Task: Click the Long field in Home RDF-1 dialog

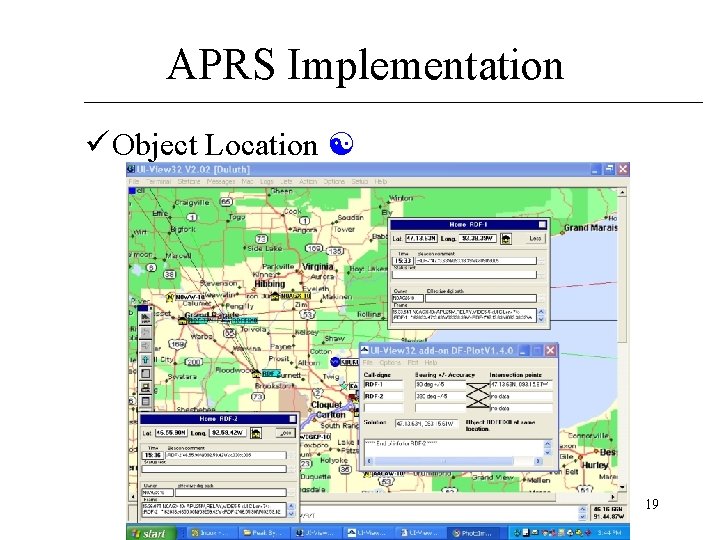Action: 477,239
